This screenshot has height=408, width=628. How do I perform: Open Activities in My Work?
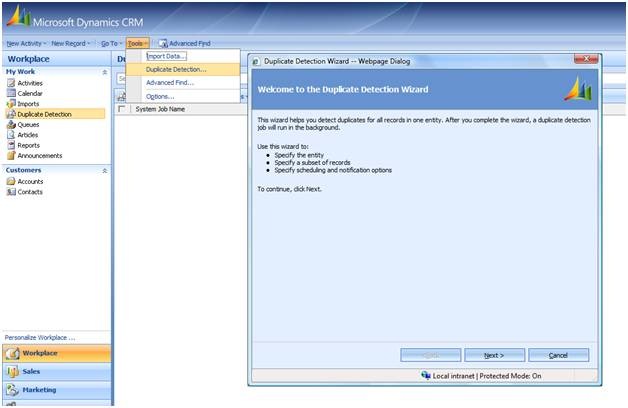(x=30, y=83)
